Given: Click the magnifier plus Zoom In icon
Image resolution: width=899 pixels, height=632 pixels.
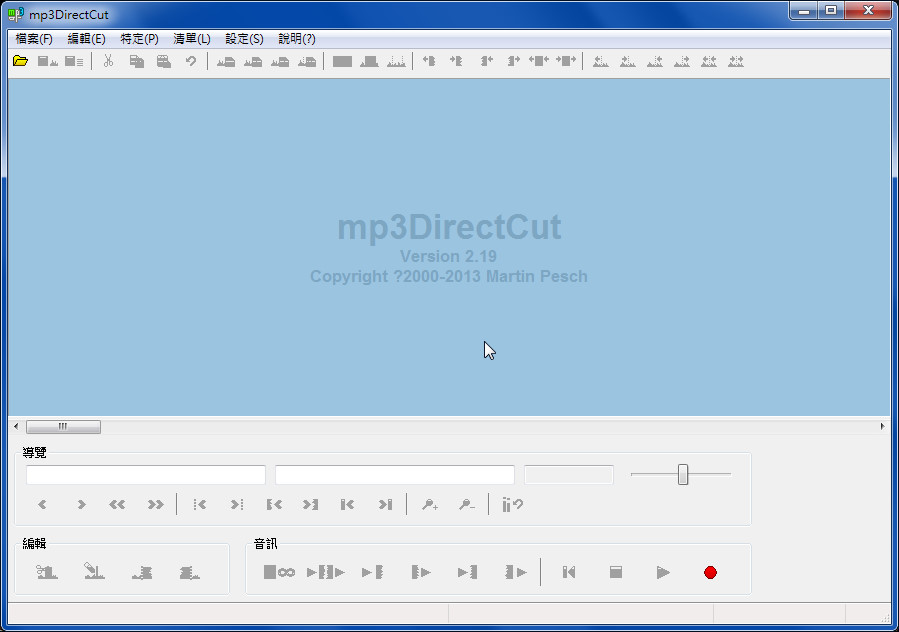Looking at the screenshot, I should 429,505.
